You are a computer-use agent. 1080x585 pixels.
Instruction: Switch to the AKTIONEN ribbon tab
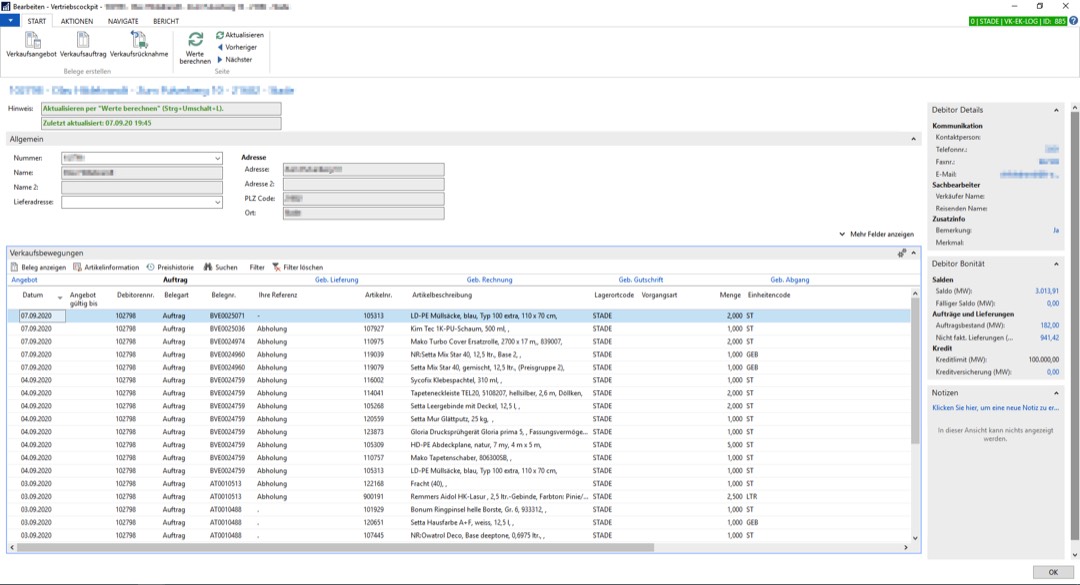tap(76, 21)
